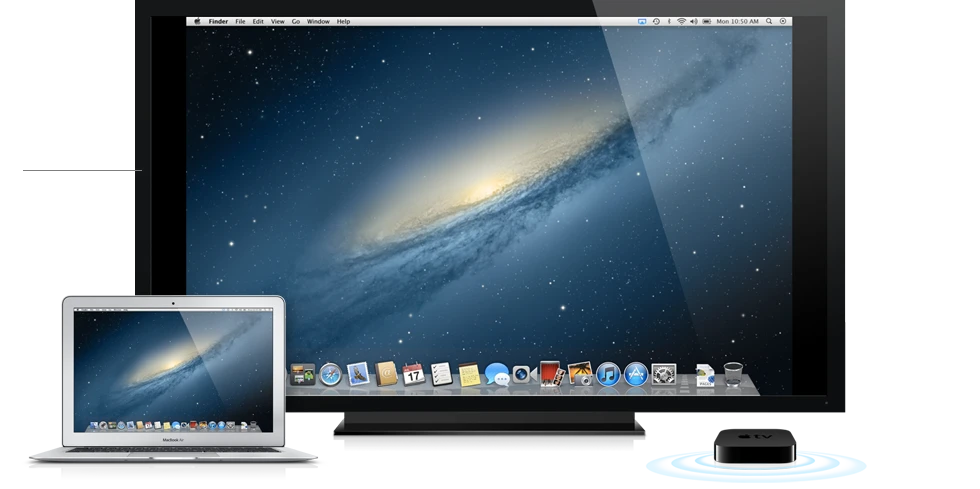This screenshot has height=489, width=980.
Task: Click the Bluetooth status icon
Action: pyautogui.click(x=669, y=21)
